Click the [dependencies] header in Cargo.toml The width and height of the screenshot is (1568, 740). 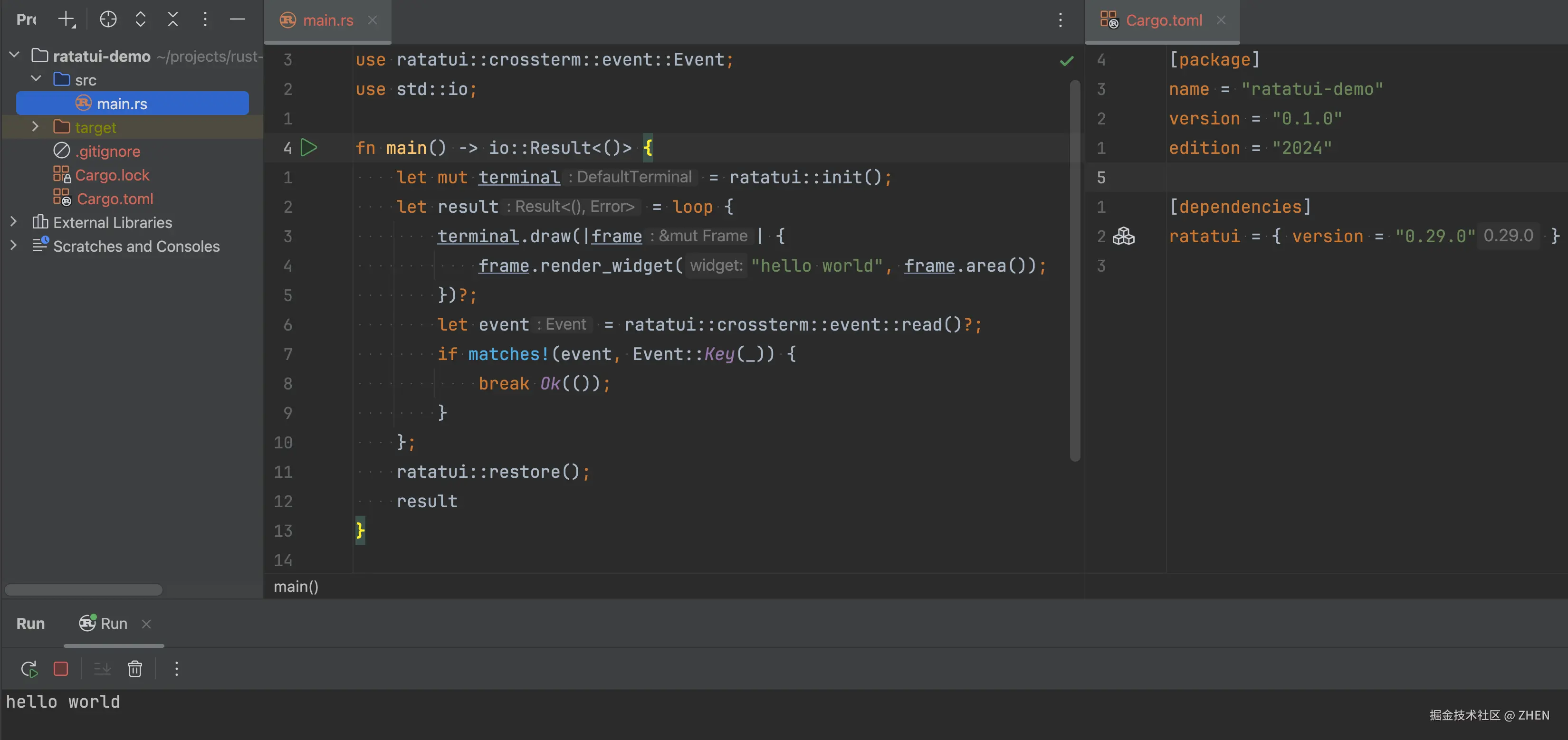coord(1239,207)
